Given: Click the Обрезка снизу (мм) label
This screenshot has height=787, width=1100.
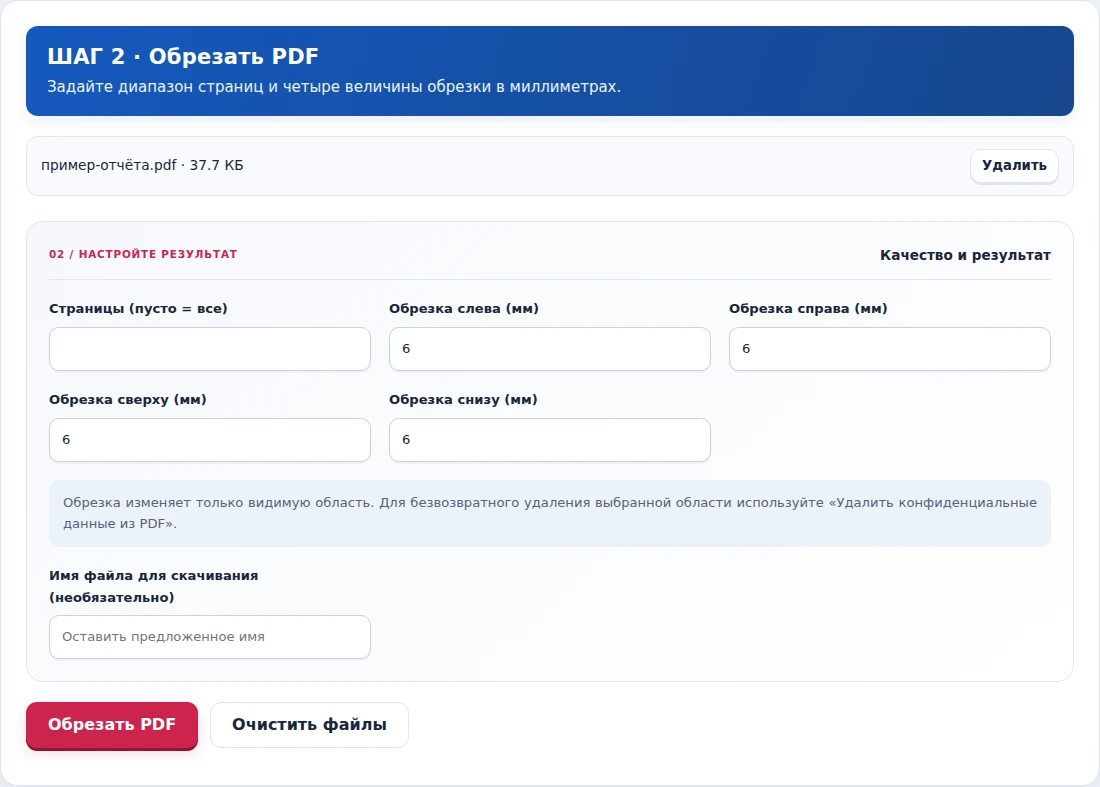Looking at the screenshot, I should coord(463,400).
